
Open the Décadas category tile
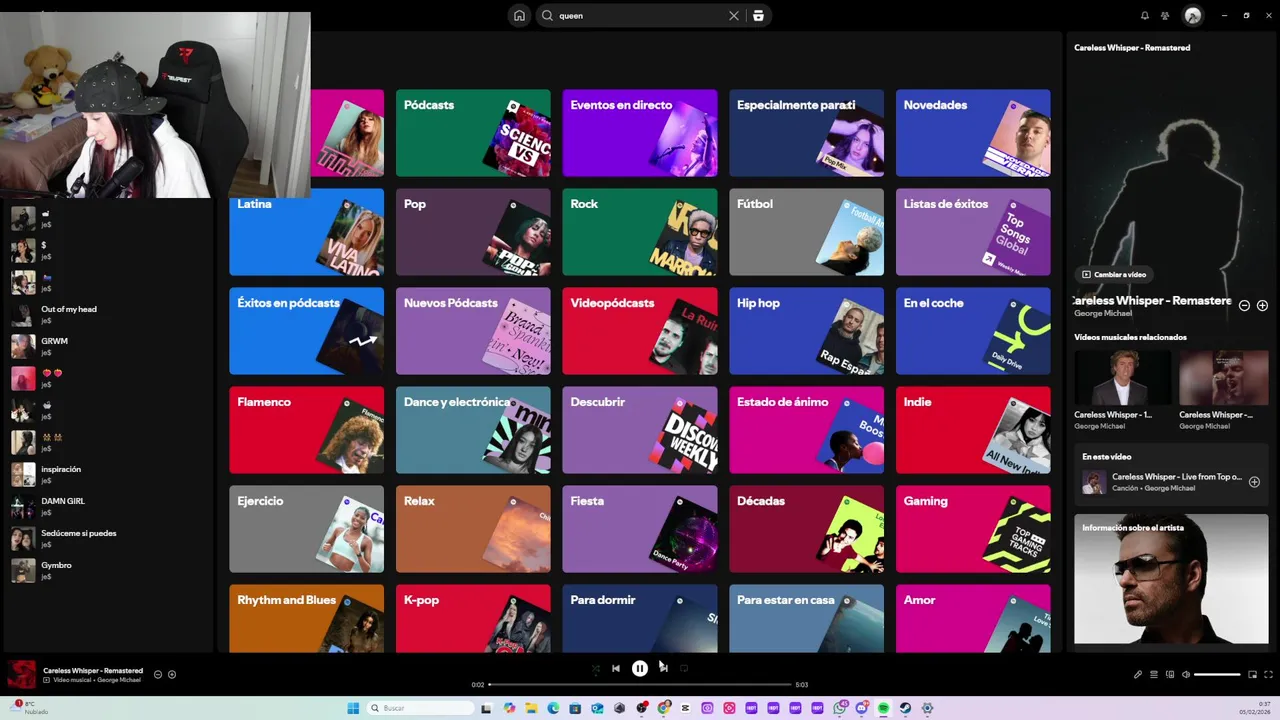click(x=806, y=529)
